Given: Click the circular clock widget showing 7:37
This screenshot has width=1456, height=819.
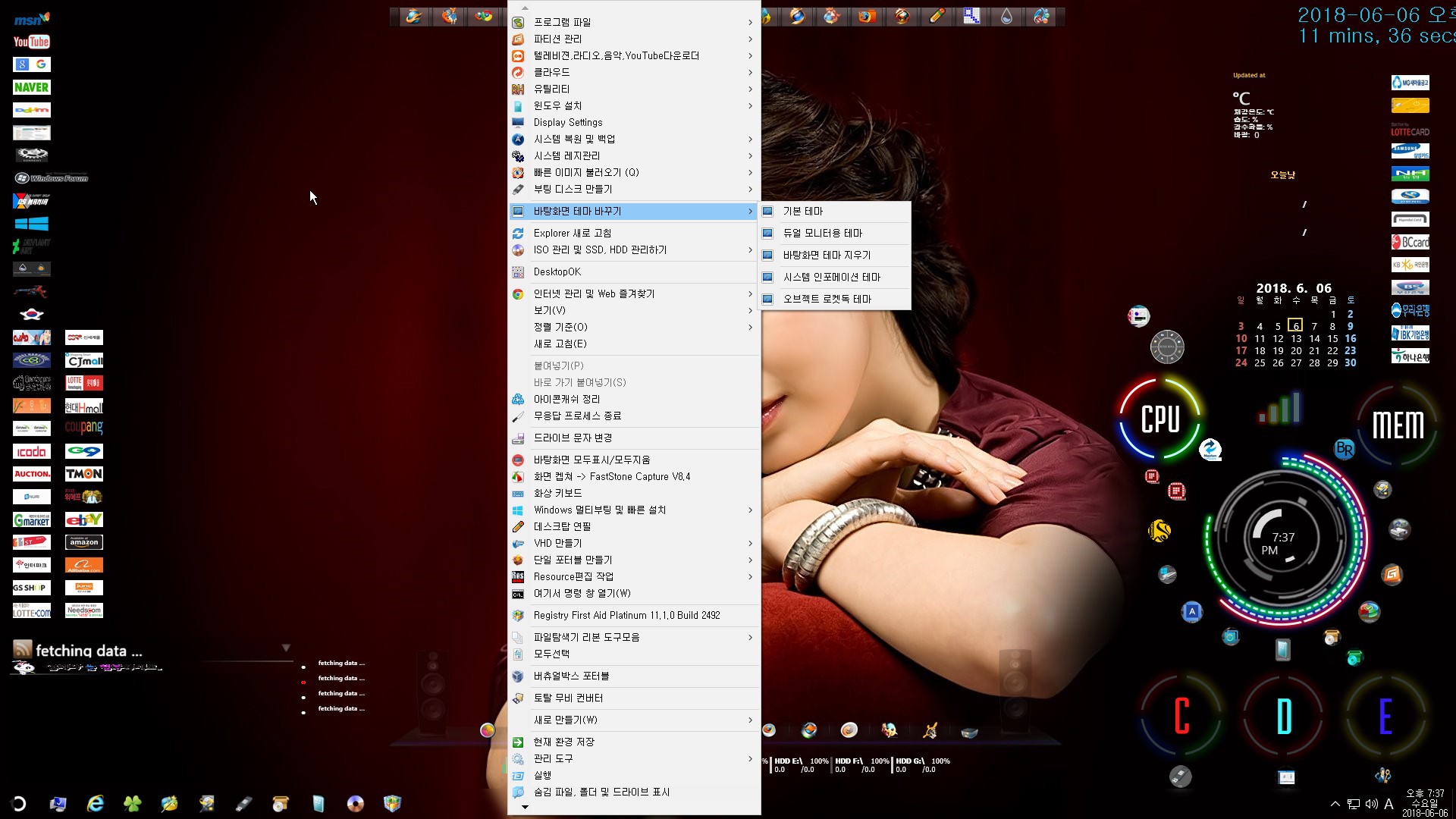Looking at the screenshot, I should (1284, 538).
